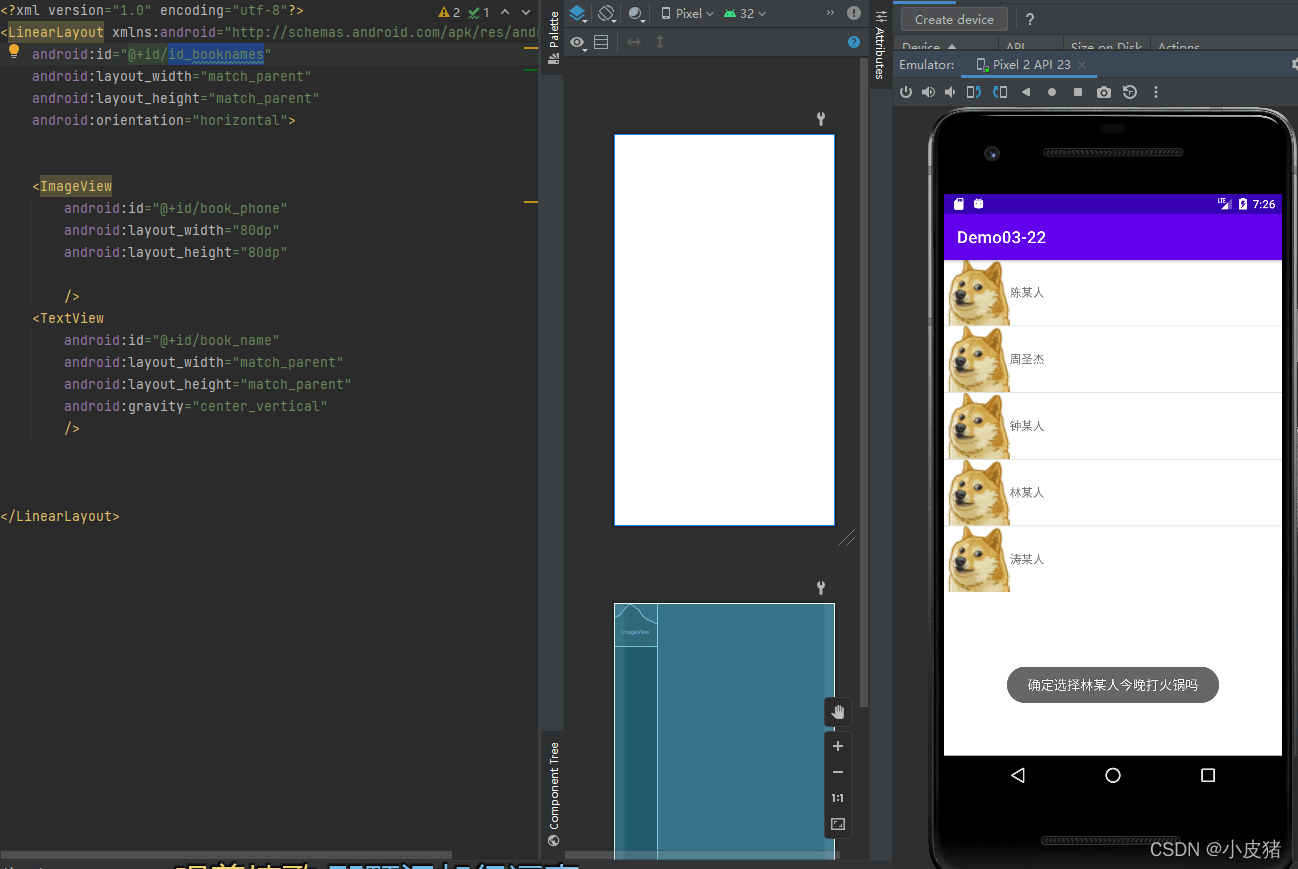Toggle view options eye icon
The width and height of the screenshot is (1298, 869).
(578, 42)
